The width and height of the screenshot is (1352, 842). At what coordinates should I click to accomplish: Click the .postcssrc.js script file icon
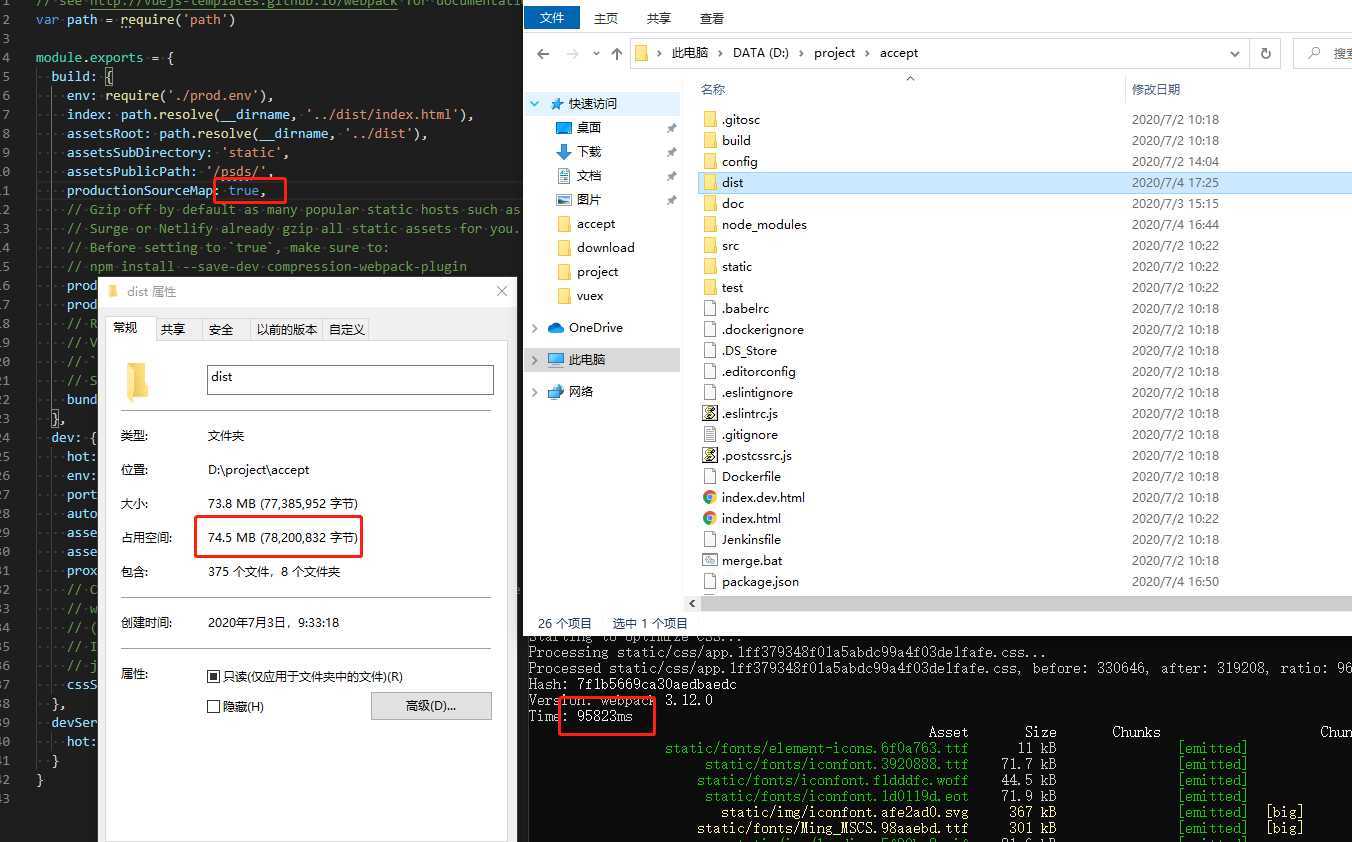pos(710,455)
